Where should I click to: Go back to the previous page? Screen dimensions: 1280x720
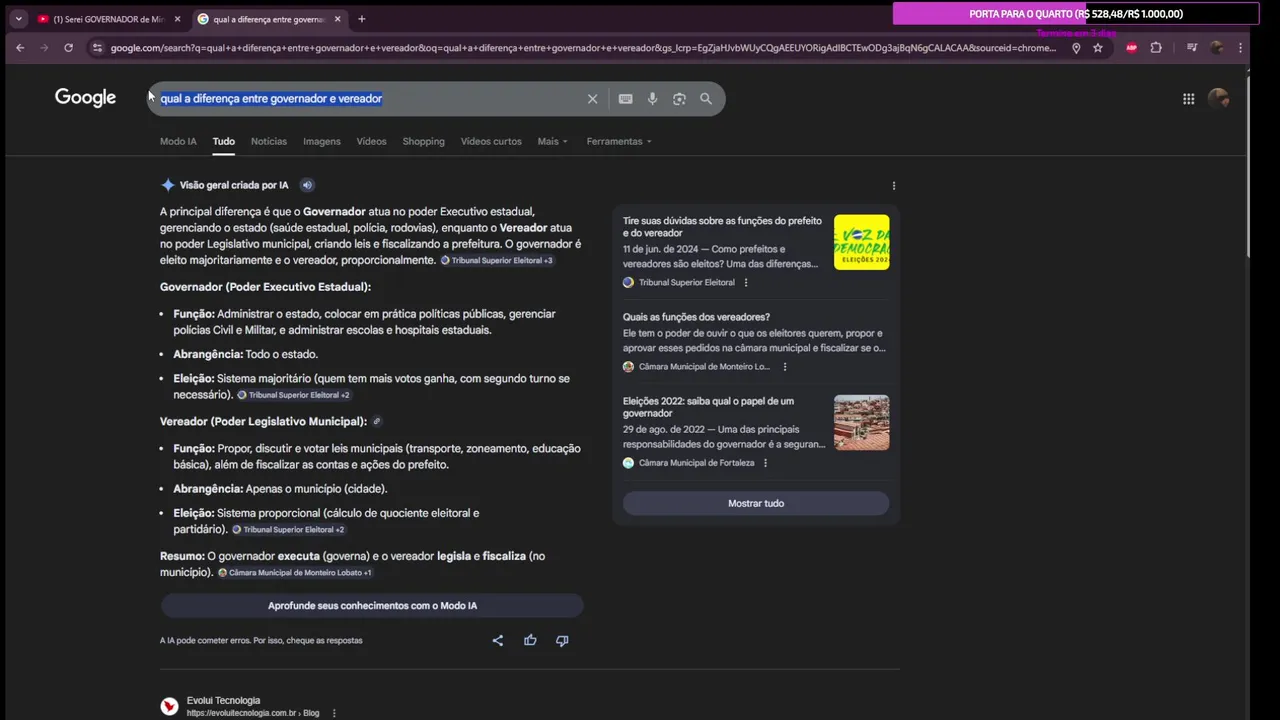(x=20, y=48)
